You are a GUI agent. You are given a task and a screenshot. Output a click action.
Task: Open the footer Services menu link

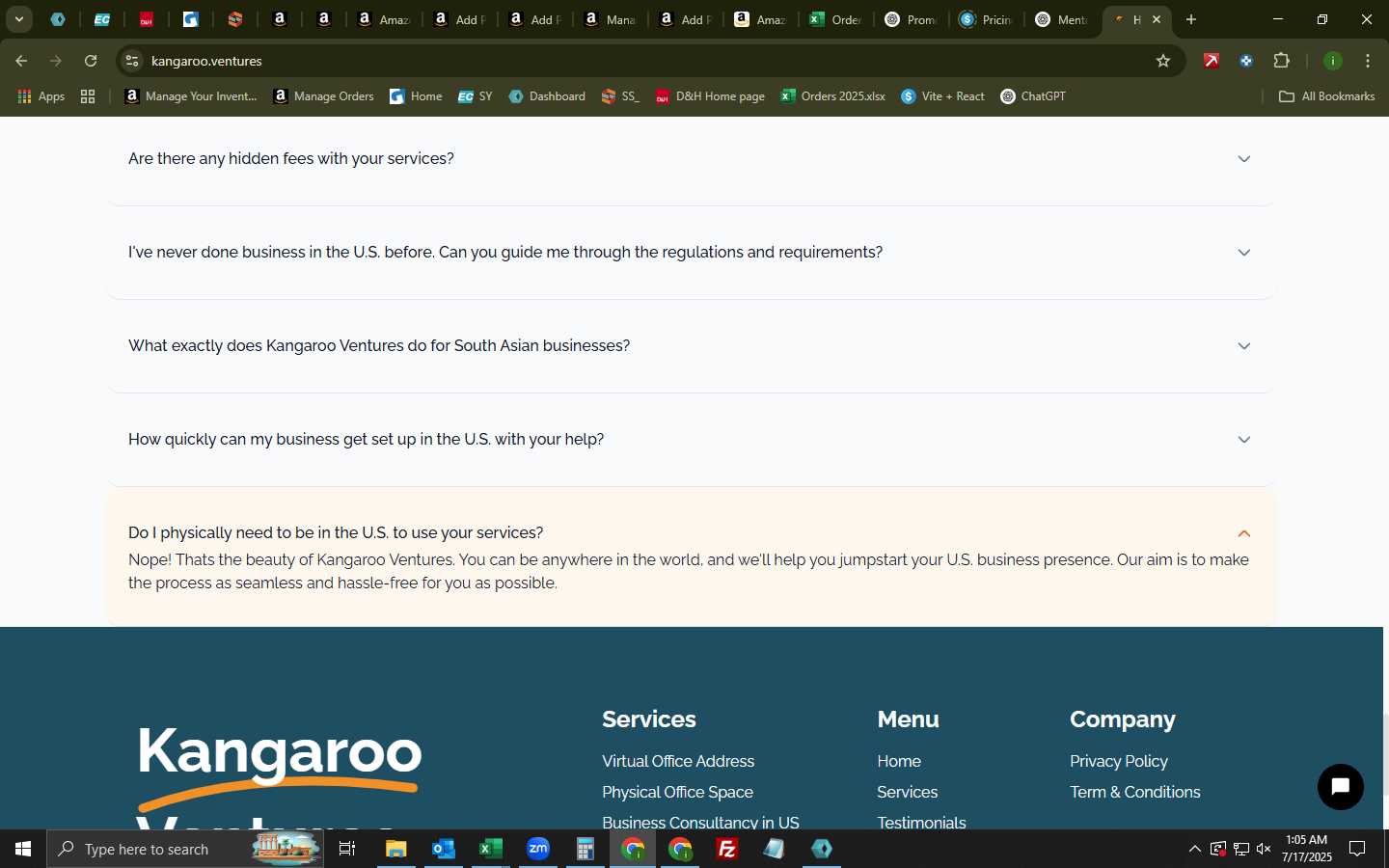pos(907,792)
